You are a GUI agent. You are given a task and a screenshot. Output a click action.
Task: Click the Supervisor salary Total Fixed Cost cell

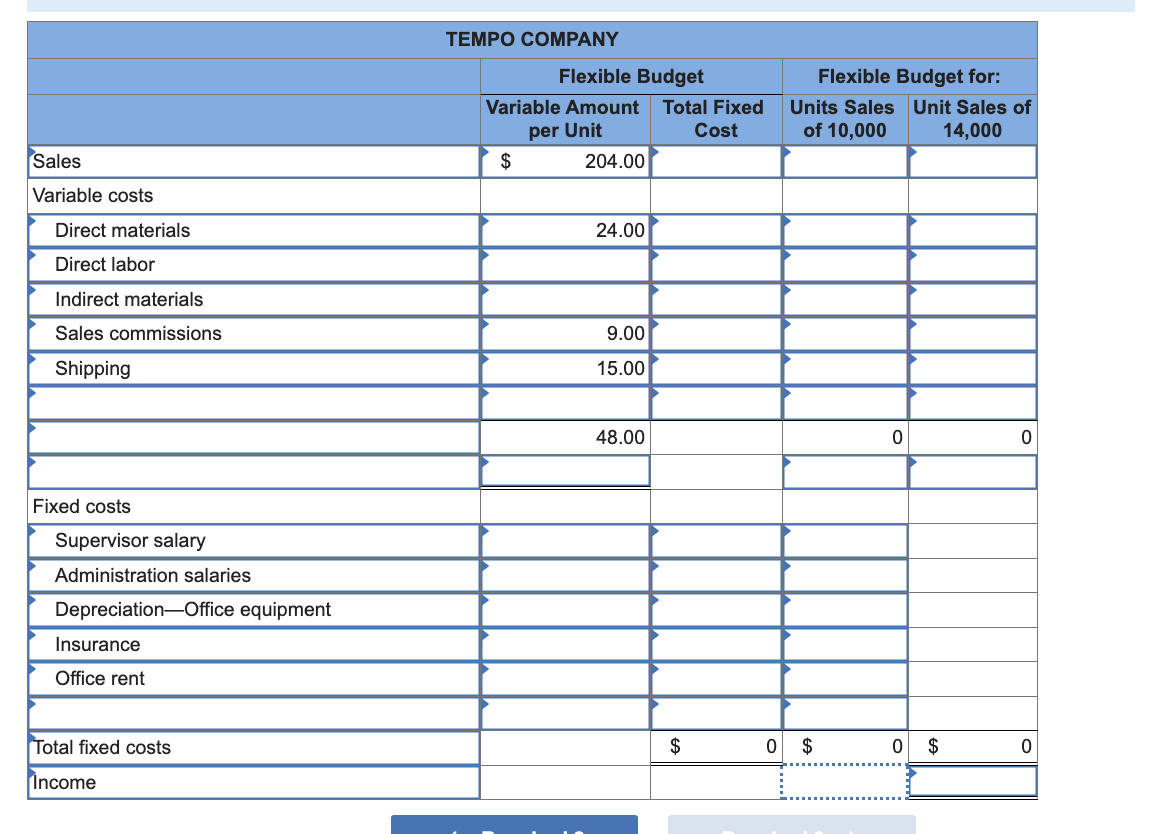point(716,540)
